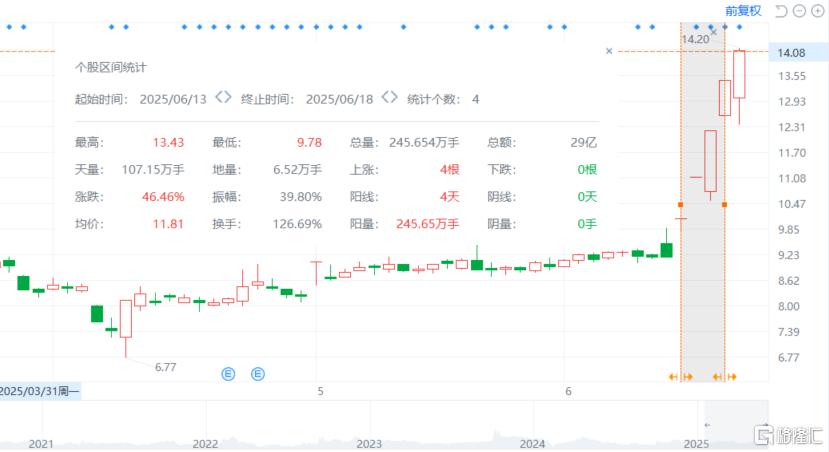Click the 13.55 price axis label
Screen dimensions: 829x452
coord(791,76)
